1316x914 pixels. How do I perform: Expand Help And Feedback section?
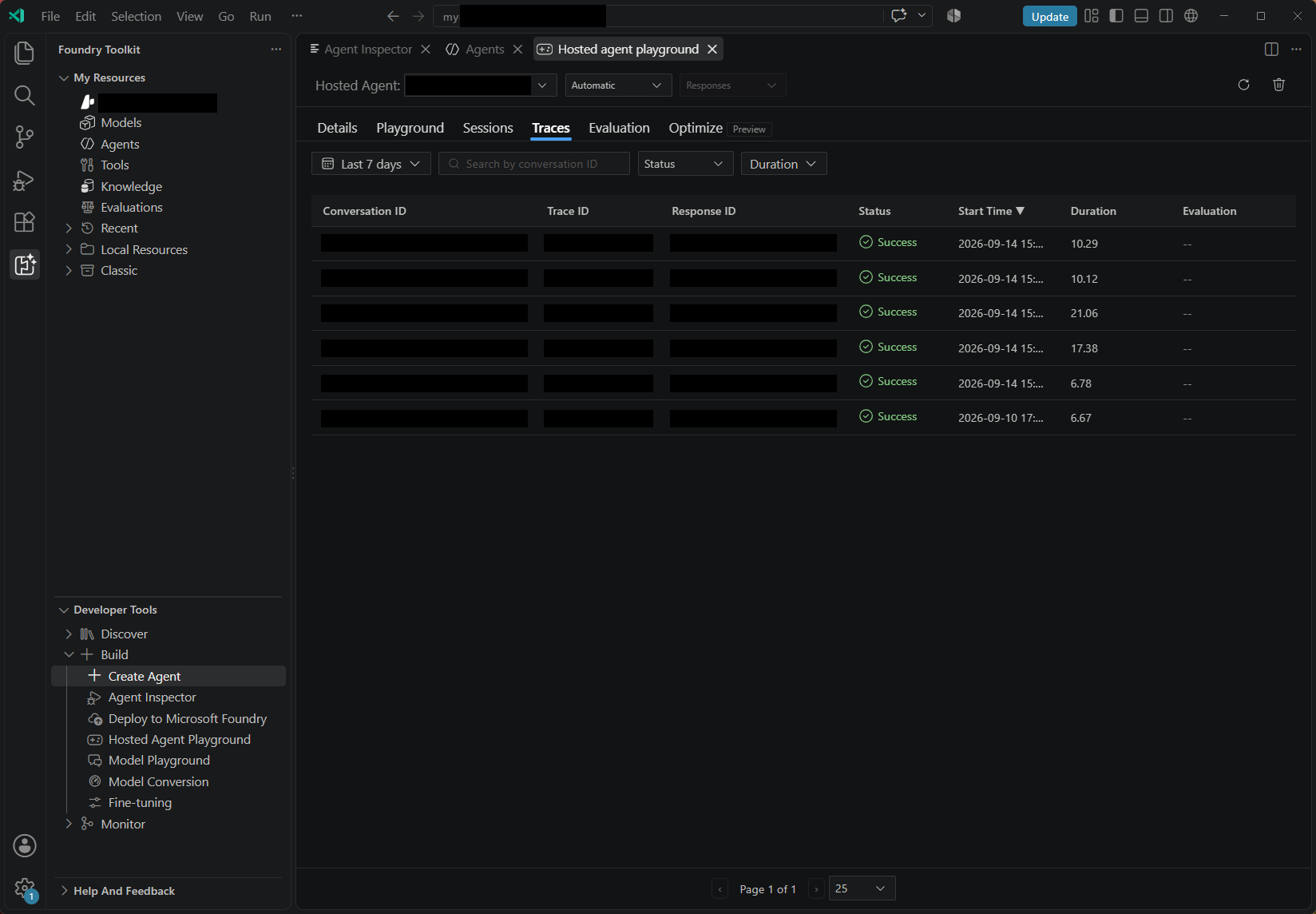point(64,891)
